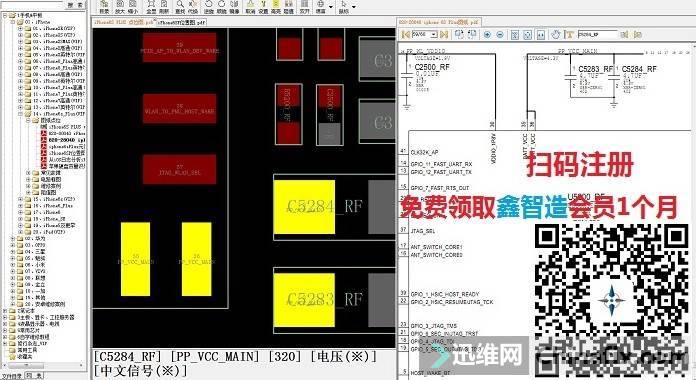696x380 pixels.
Task: Select the text T tool in schematic toolbar
Action: coord(569,34)
